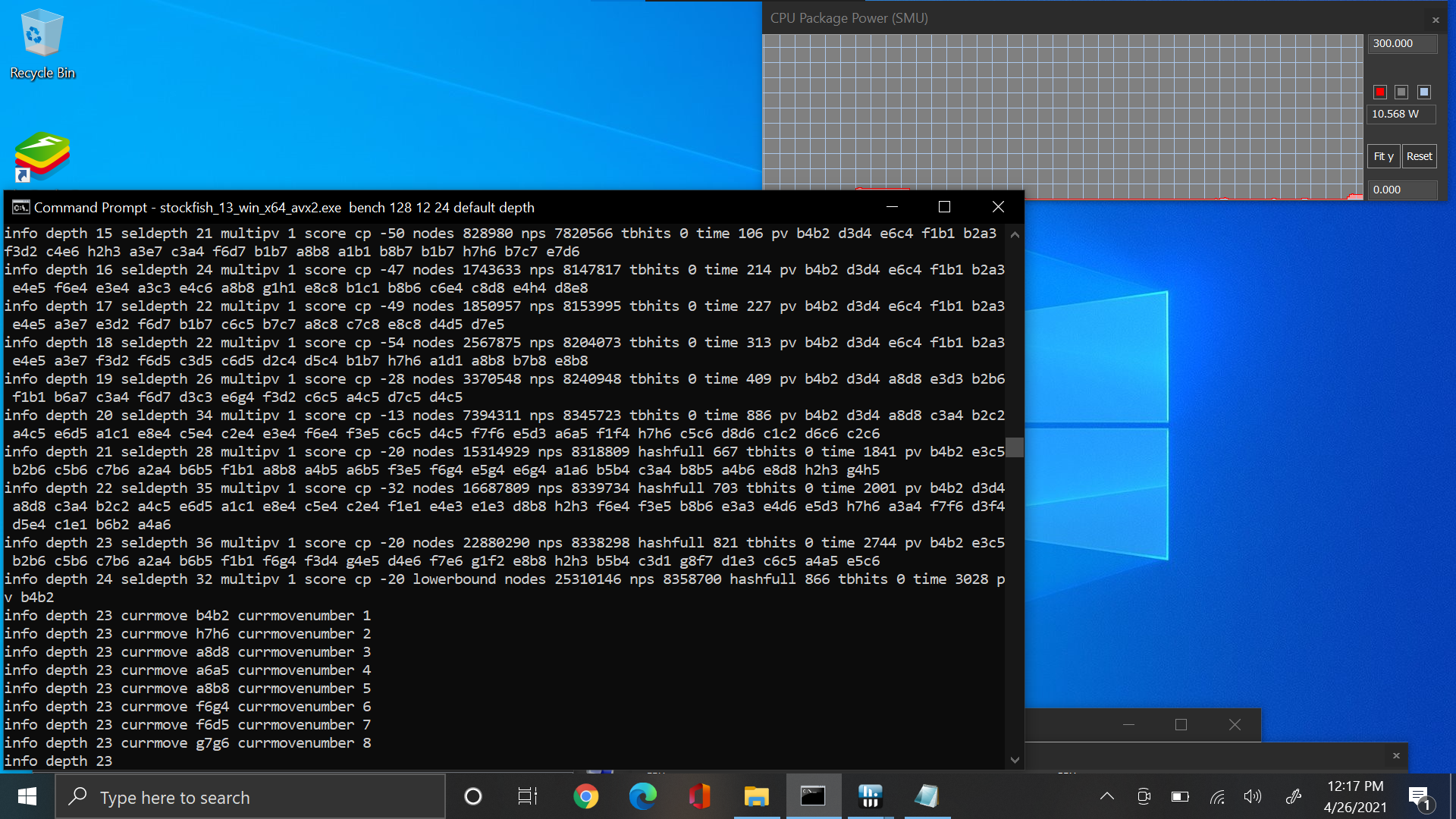Maximize the background window behind Command Prompt
The width and height of the screenshot is (1456, 819).
[1181, 725]
